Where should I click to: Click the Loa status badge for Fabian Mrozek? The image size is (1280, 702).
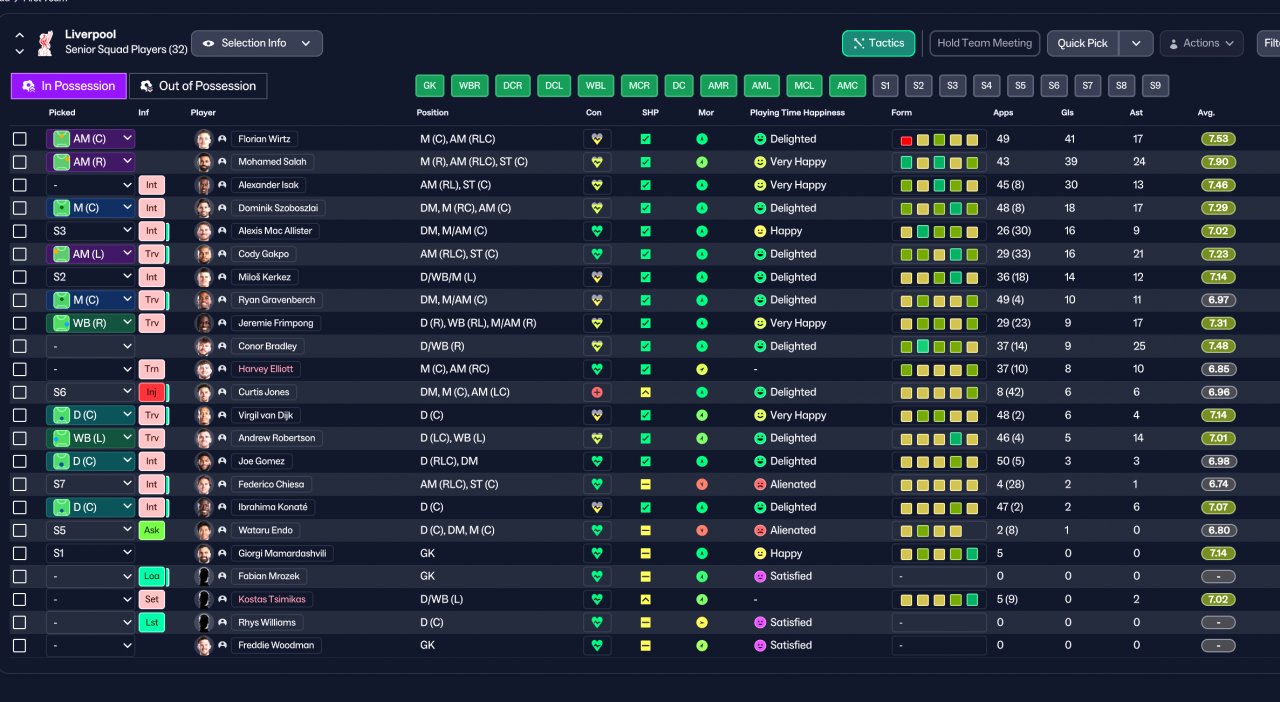click(x=151, y=576)
